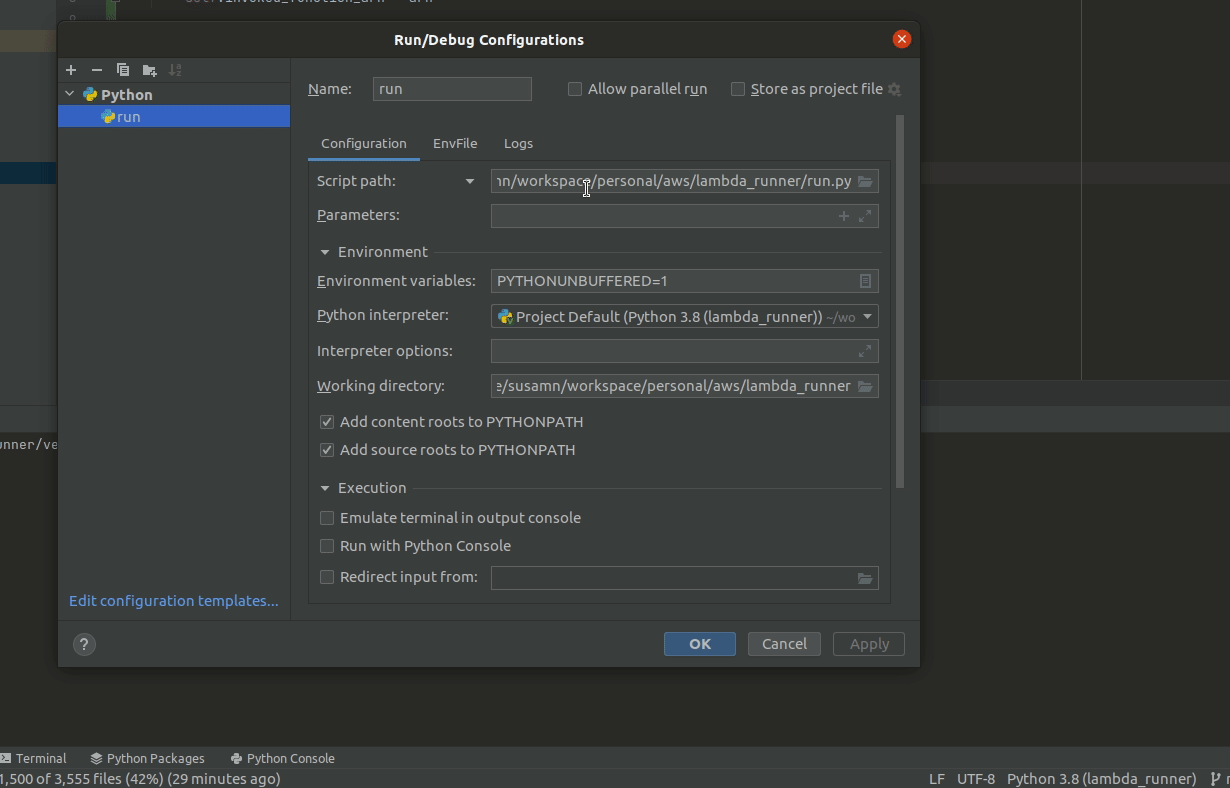This screenshot has height=788, width=1230.
Task: Open the help question mark button
Action: pos(84,644)
